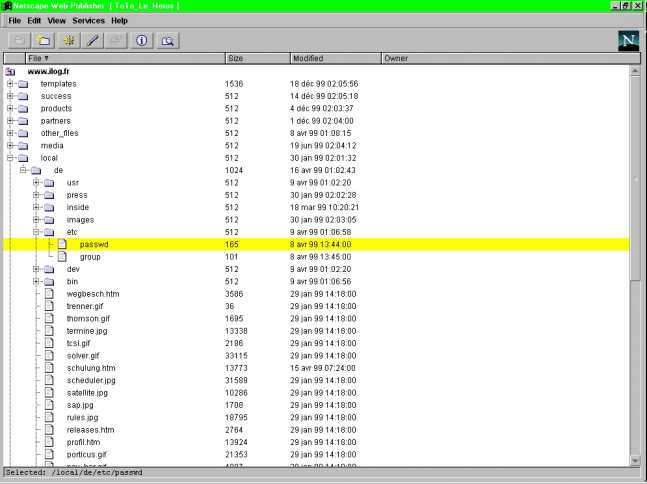Click the folder icon next to usr

coord(49,183)
